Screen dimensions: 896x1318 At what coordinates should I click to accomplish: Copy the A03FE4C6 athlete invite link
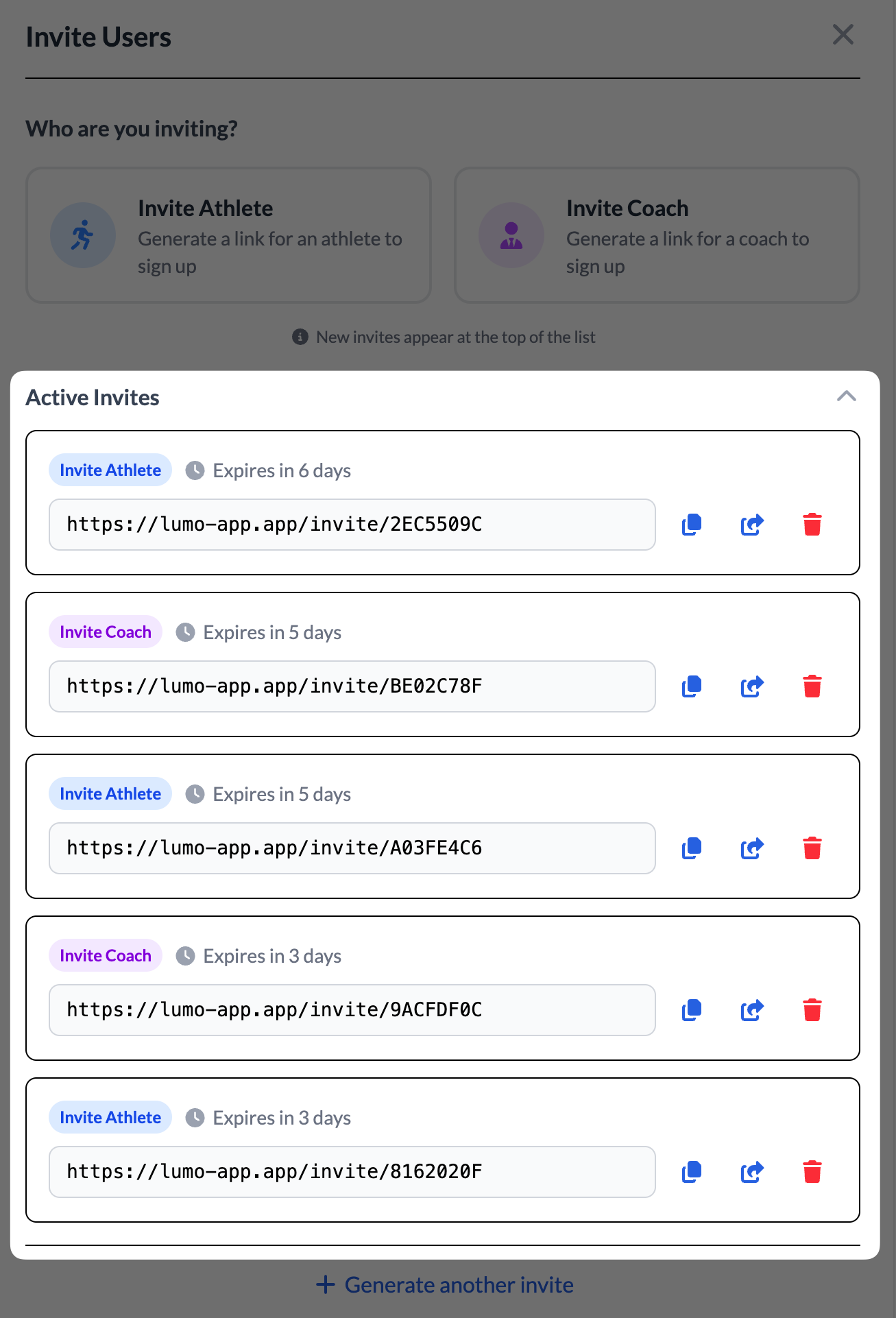point(691,848)
